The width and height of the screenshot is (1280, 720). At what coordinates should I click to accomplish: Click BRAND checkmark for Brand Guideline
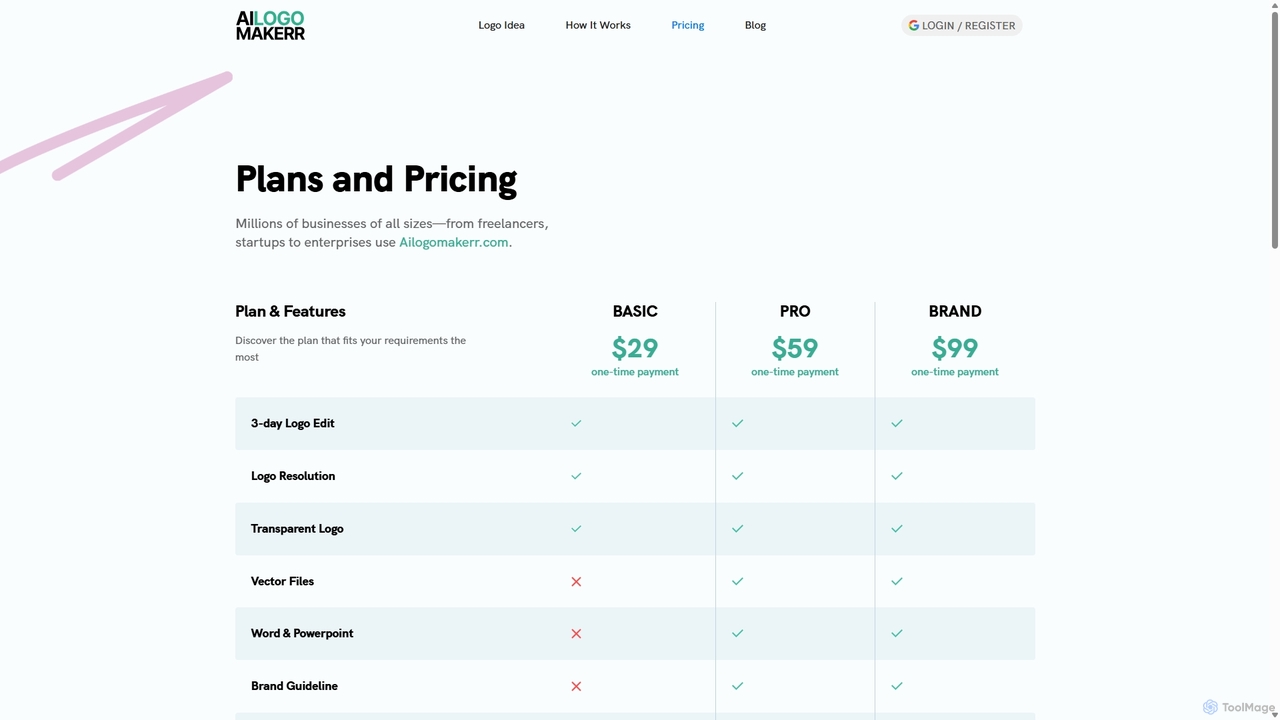897,686
